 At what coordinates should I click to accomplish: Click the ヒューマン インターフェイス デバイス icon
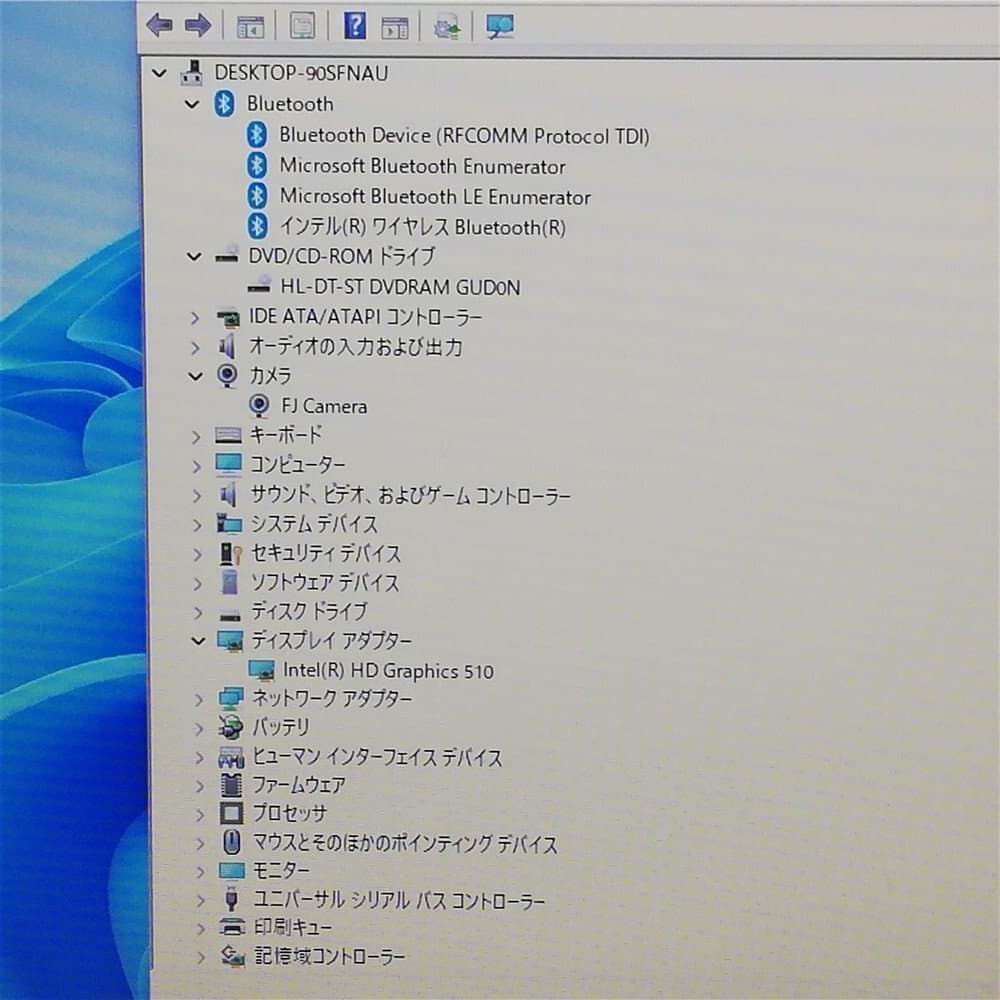pyautogui.click(x=232, y=758)
